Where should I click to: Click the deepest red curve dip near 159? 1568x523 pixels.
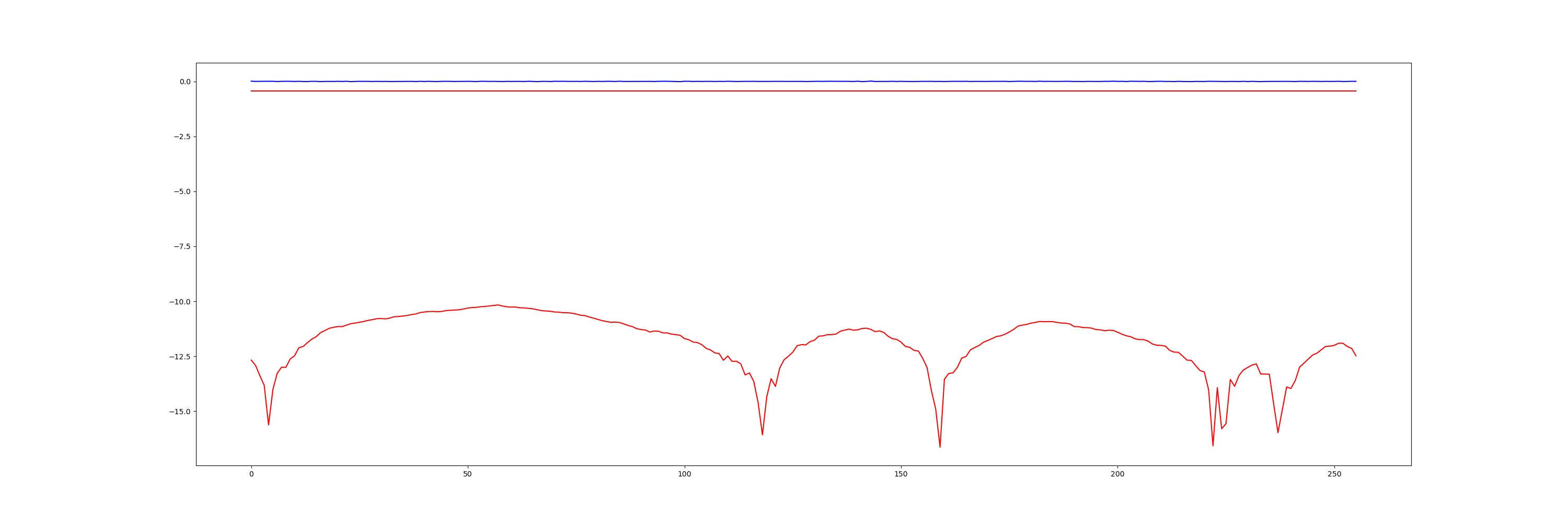pos(940,446)
